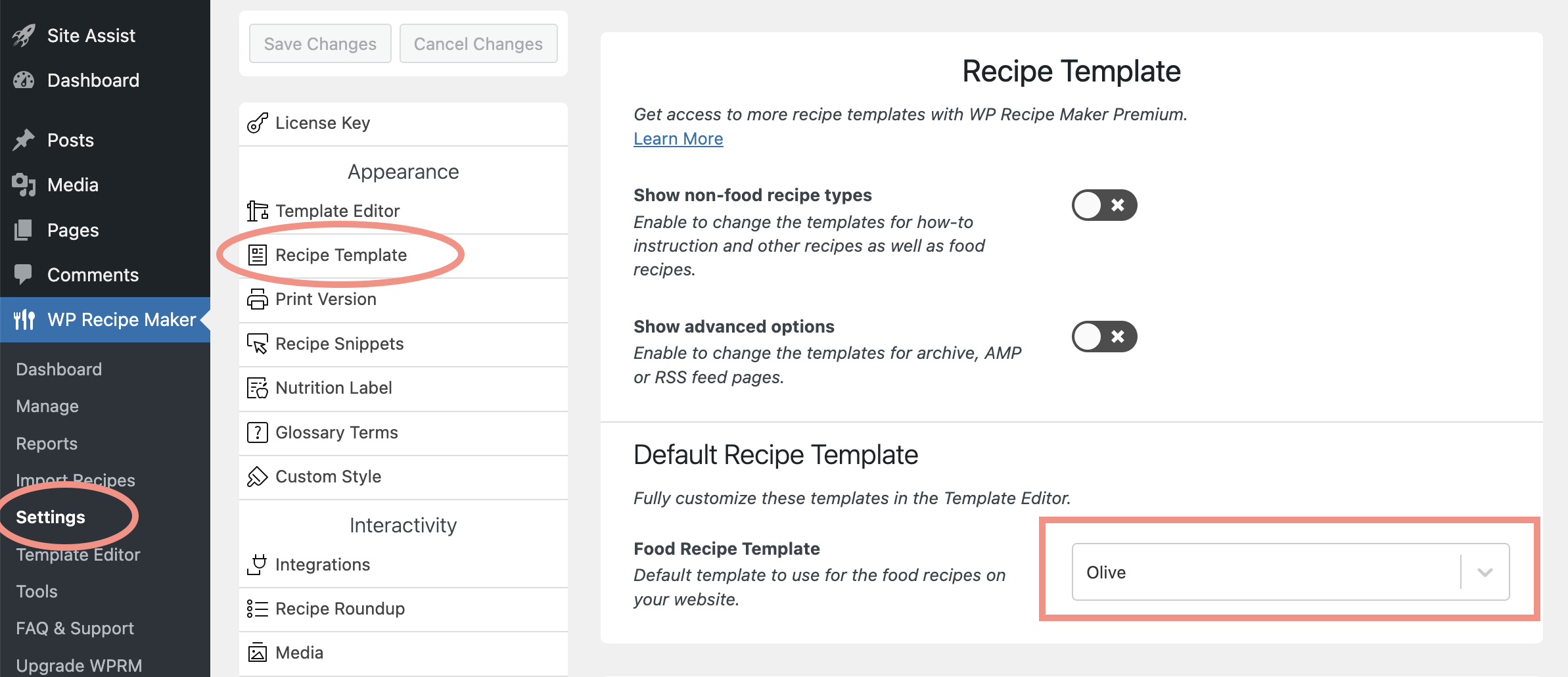Click the Recipe Snippets icon
The height and width of the screenshot is (677, 1568).
(257, 344)
